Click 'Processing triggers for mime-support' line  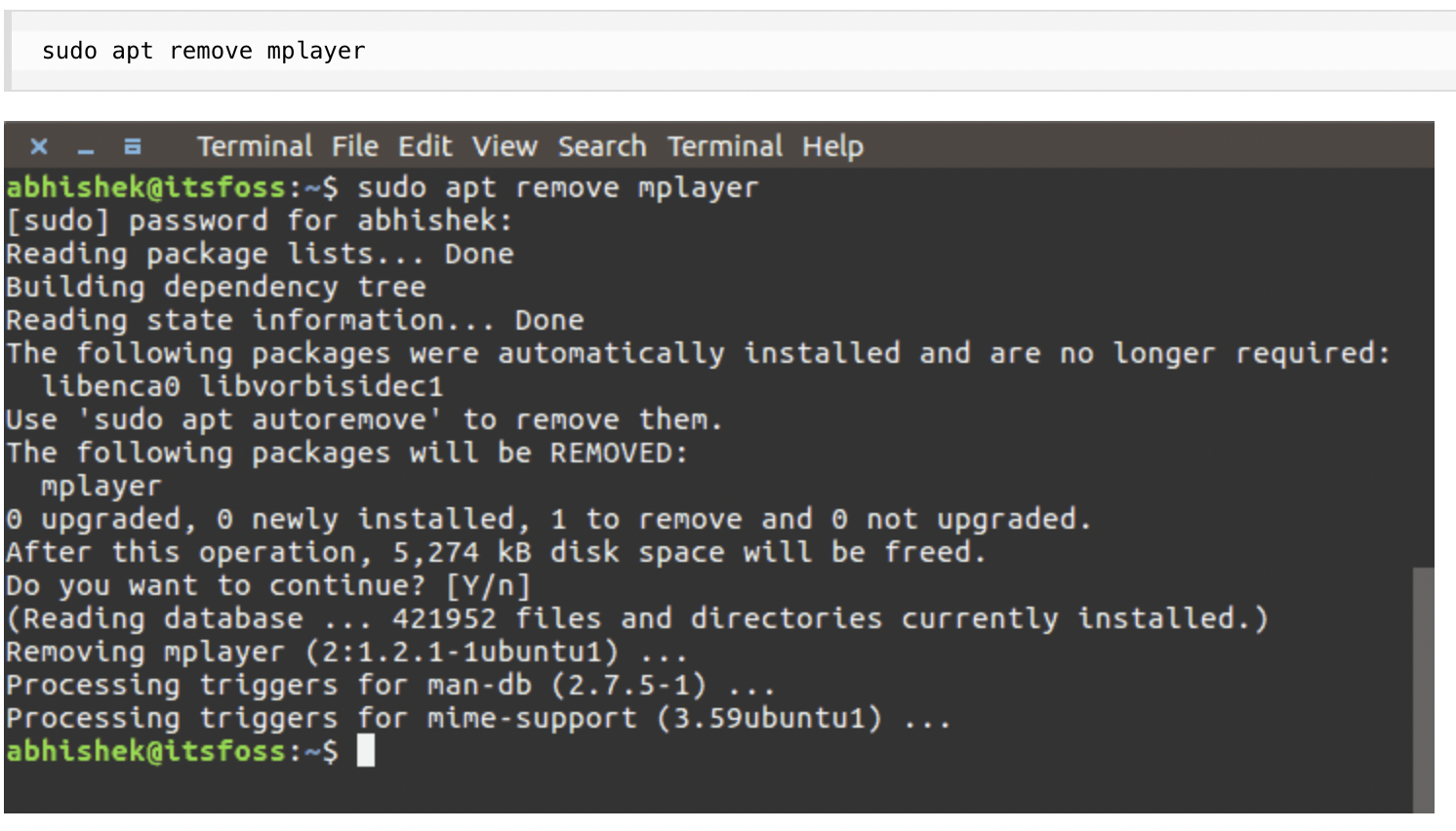pyautogui.click(x=478, y=718)
